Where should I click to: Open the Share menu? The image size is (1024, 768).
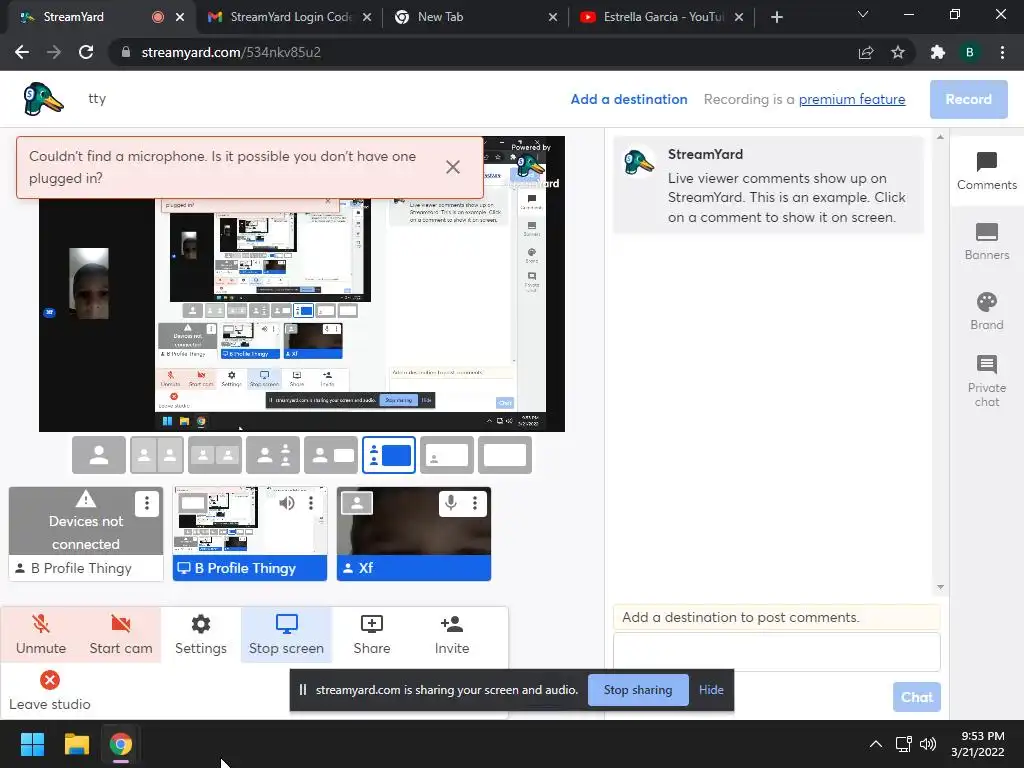pyautogui.click(x=372, y=635)
